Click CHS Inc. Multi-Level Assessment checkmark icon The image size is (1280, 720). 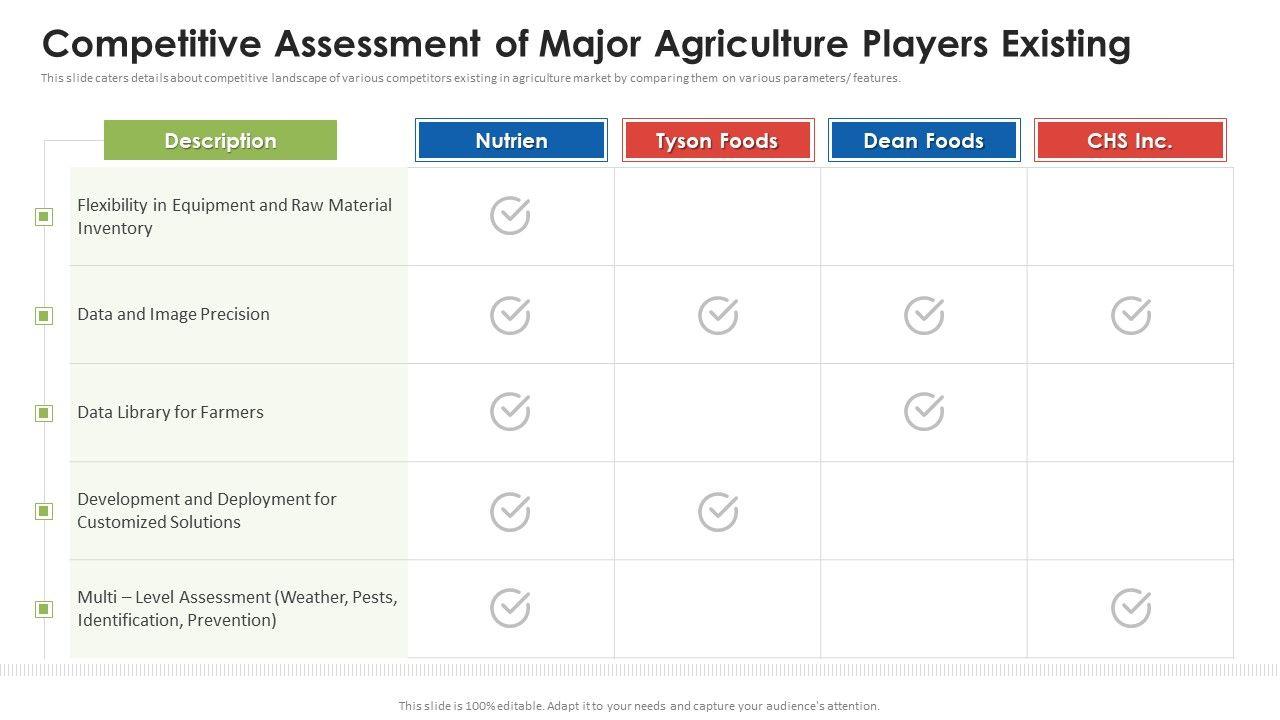pyautogui.click(x=1131, y=608)
